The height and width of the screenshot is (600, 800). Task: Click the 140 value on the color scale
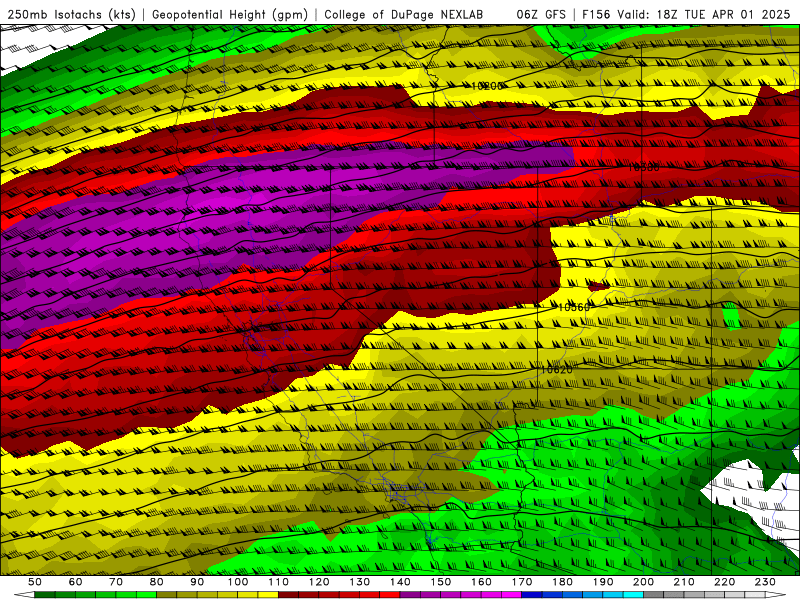[400, 582]
